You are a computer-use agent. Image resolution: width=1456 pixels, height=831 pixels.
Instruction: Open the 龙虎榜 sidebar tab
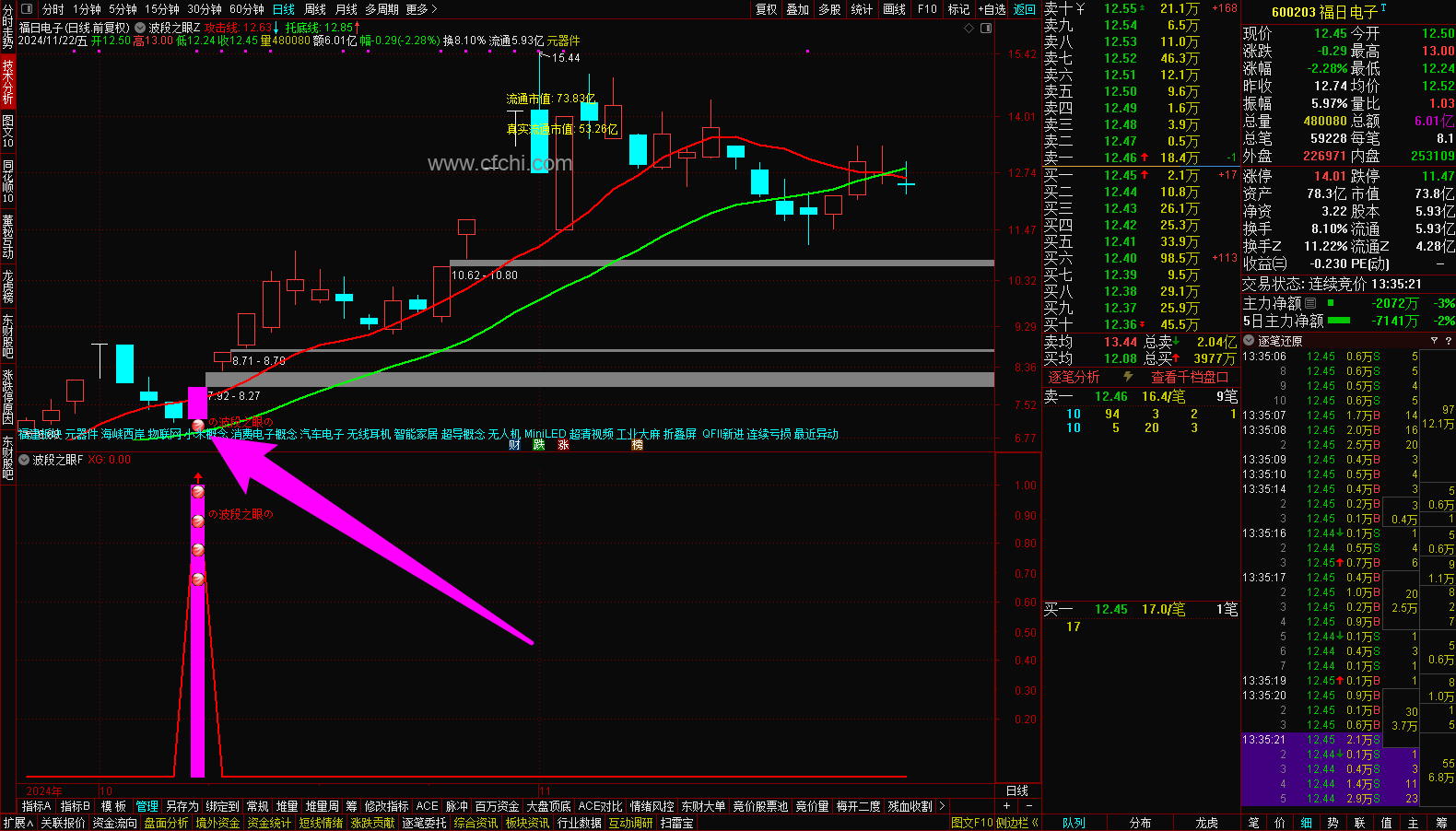coord(7,287)
